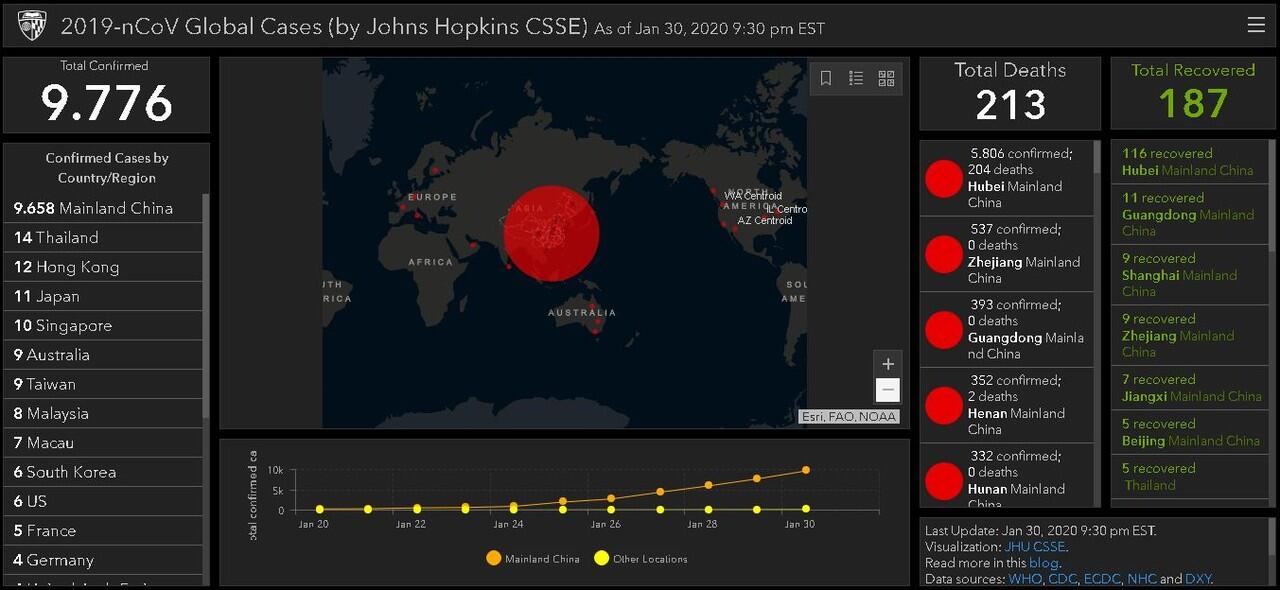
Task: Select the Henan 352 confirmed entry
Action: (x=1006, y=405)
